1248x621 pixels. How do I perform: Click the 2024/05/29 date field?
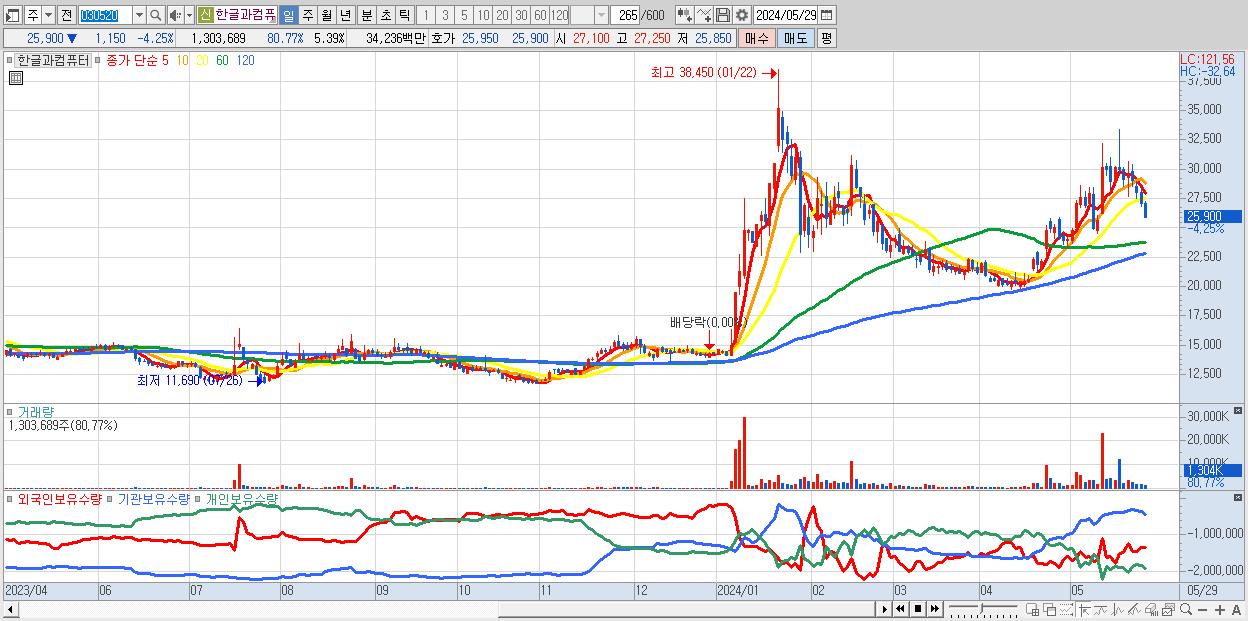pos(786,15)
